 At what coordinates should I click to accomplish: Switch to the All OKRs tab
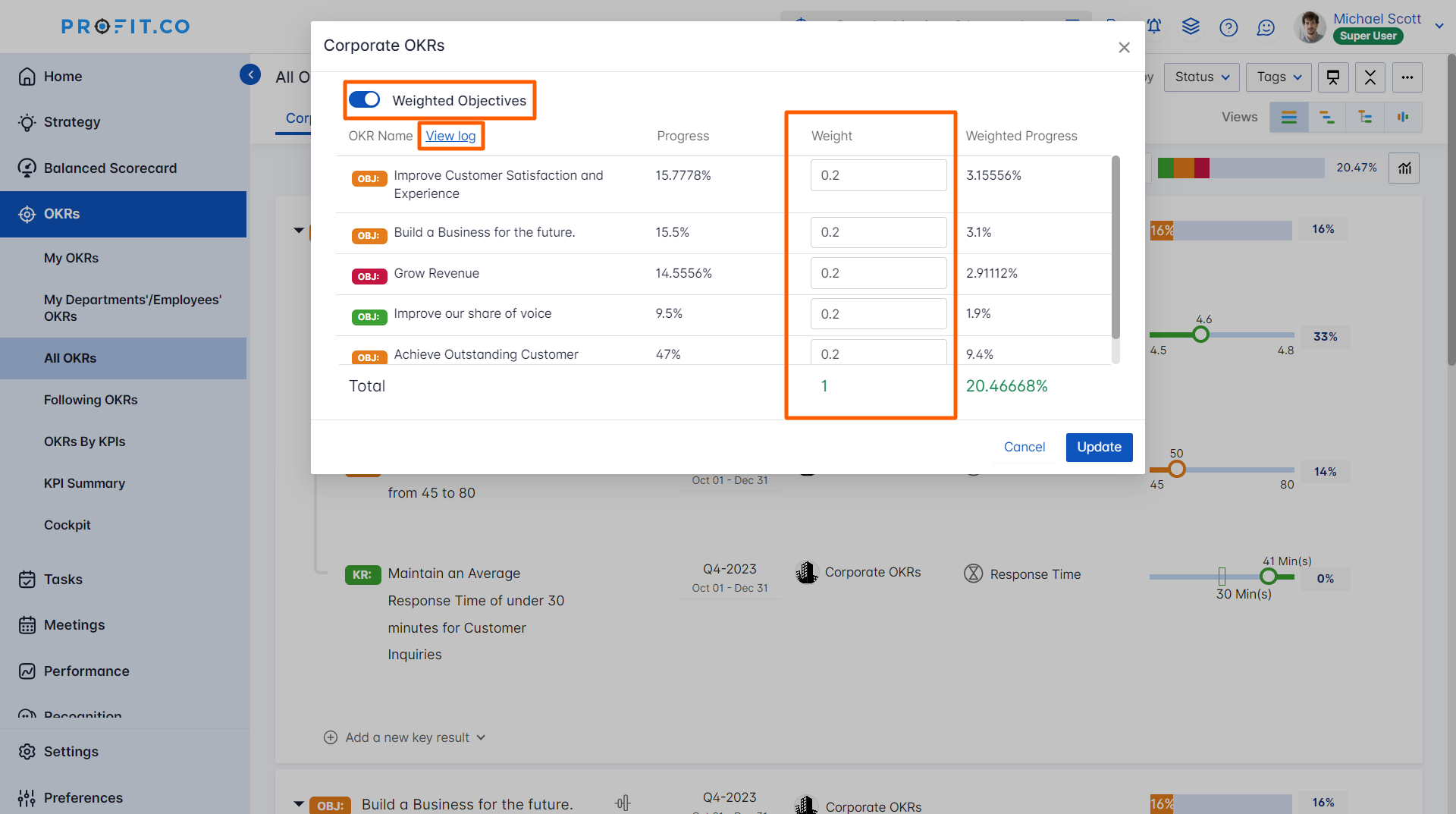(71, 358)
